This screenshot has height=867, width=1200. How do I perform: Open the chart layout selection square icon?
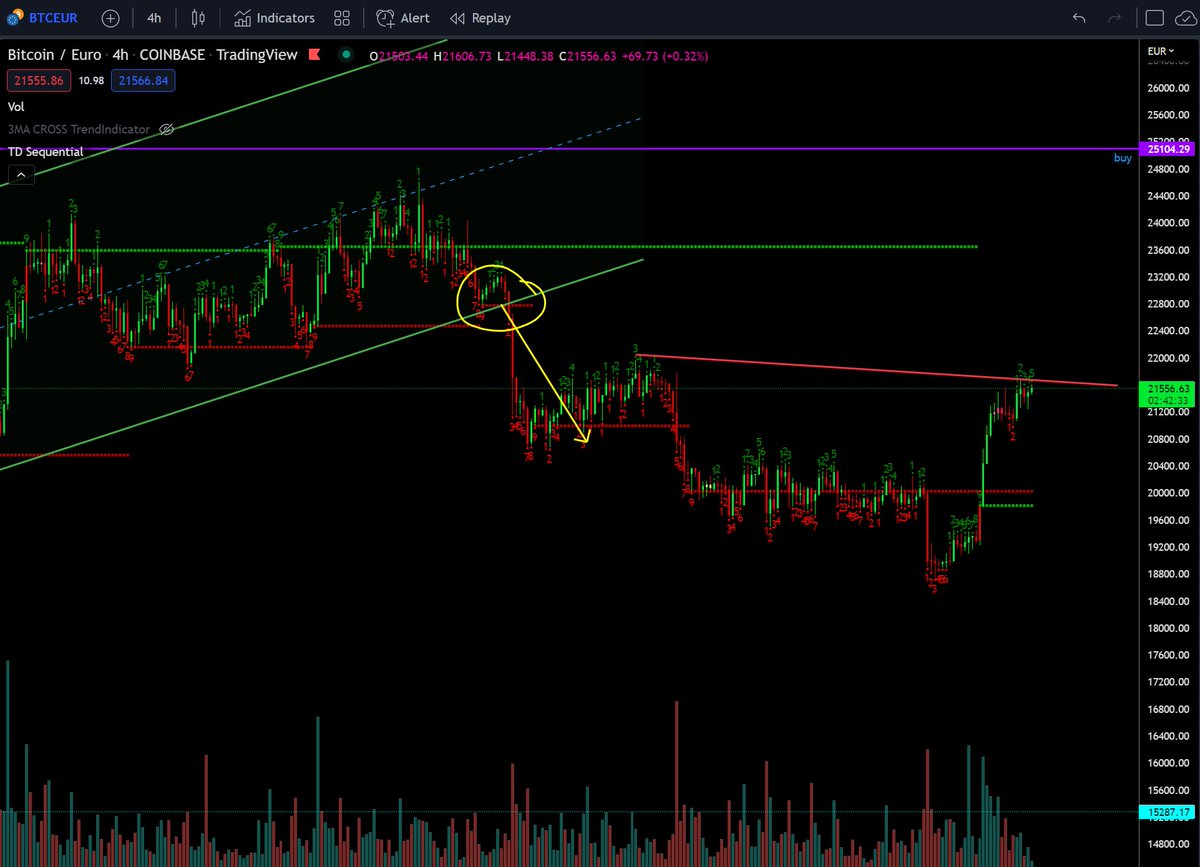click(1154, 18)
